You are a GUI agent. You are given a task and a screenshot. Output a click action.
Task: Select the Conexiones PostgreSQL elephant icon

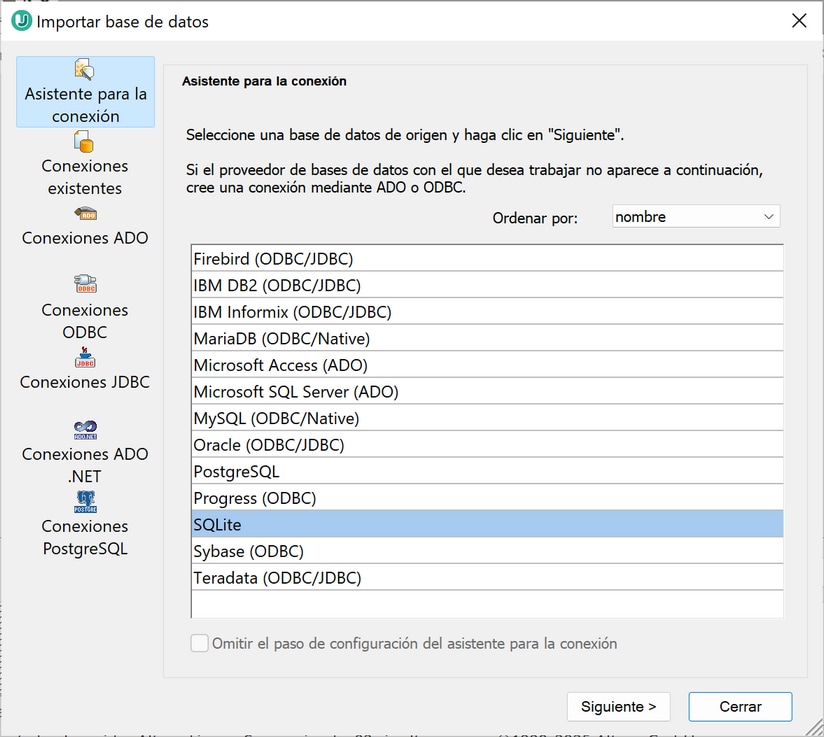(x=85, y=502)
